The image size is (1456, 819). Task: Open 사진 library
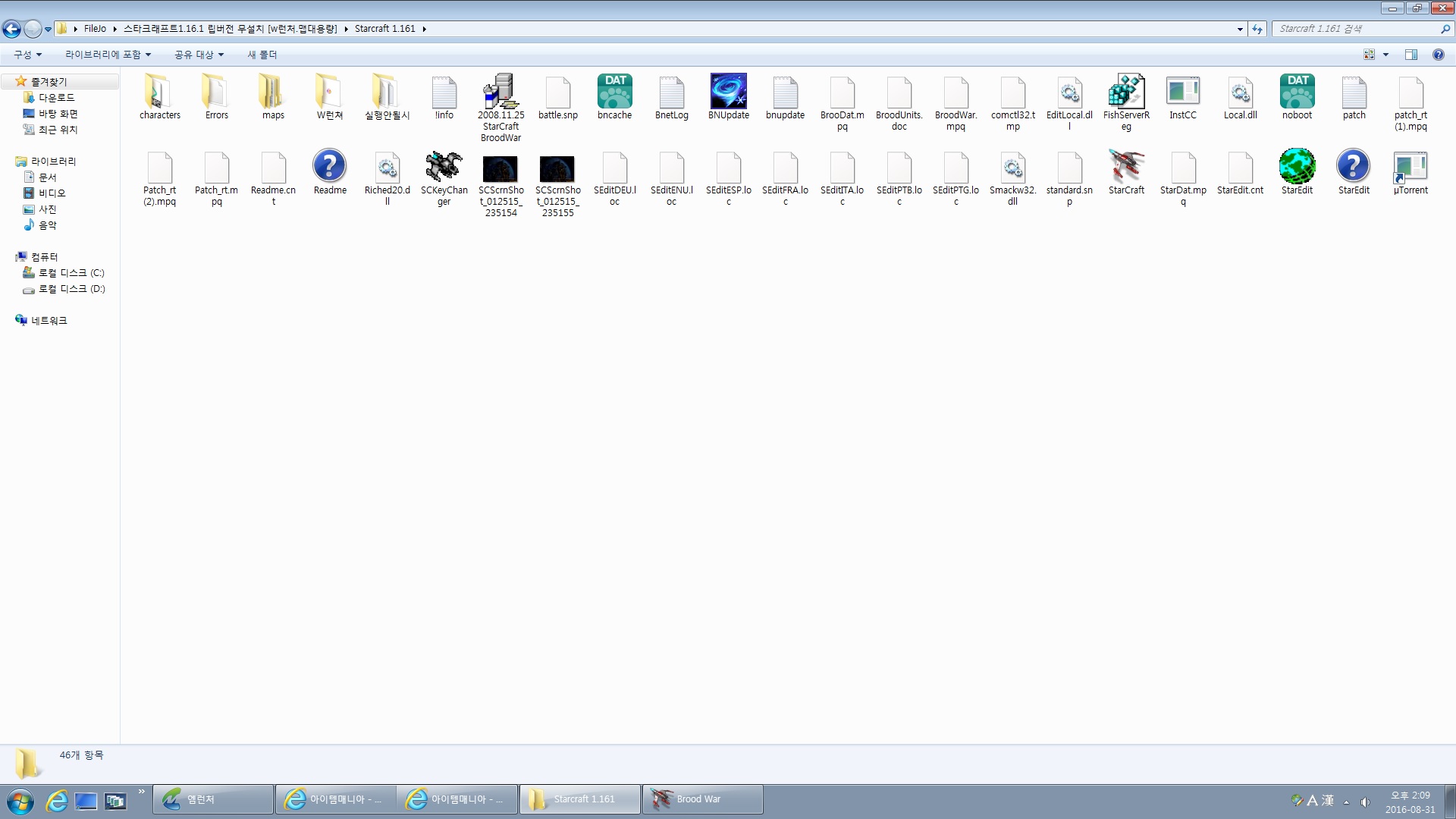[47, 209]
